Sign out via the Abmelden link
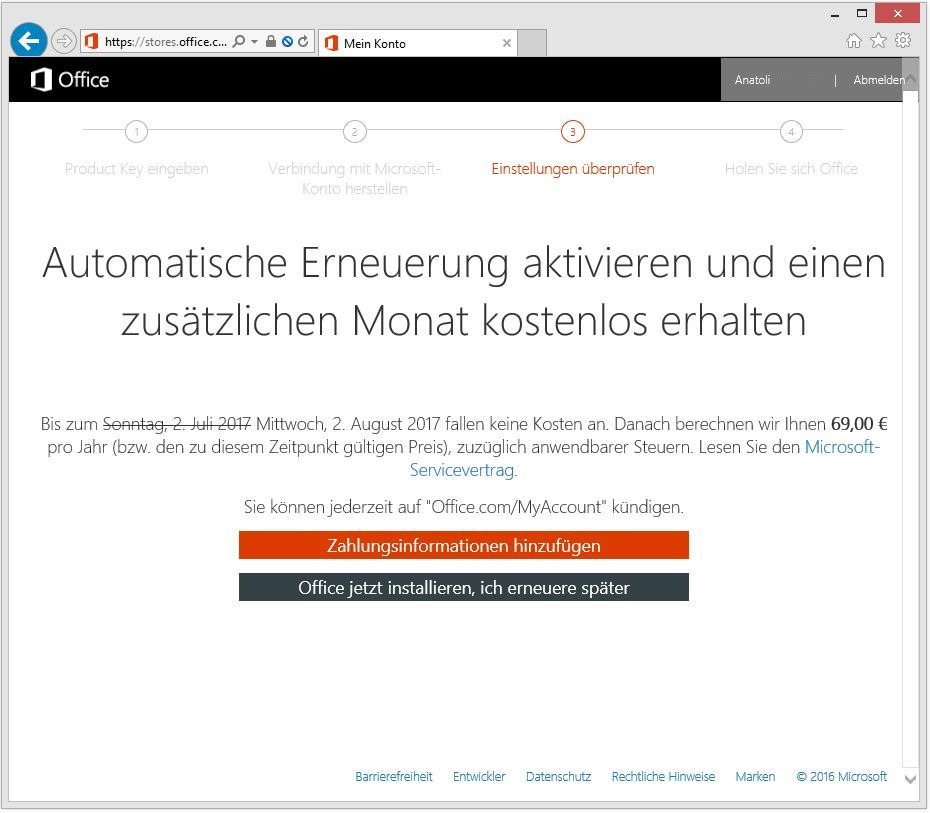The image size is (930, 813). click(x=880, y=79)
